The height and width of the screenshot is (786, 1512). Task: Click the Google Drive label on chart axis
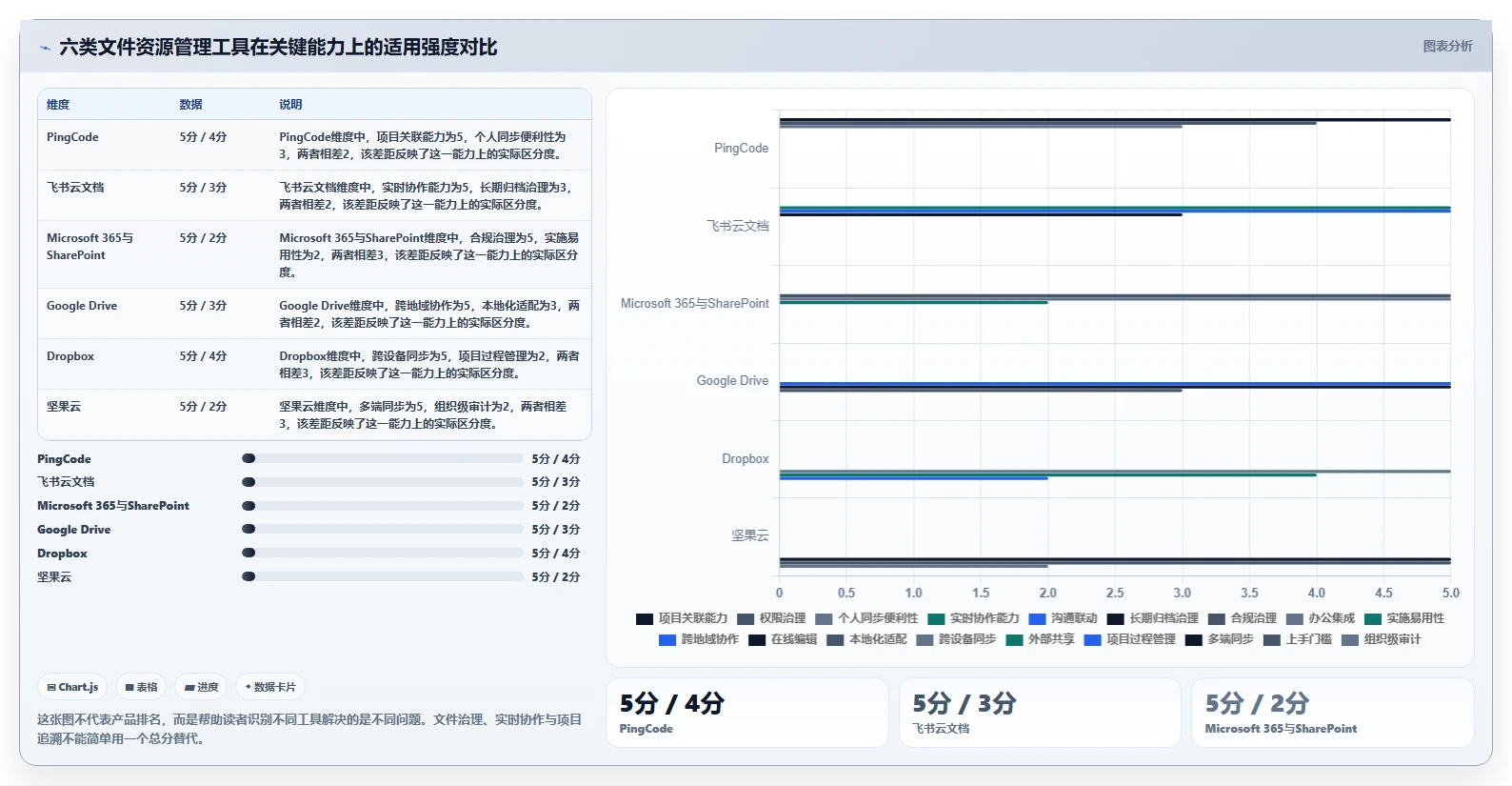pyautogui.click(x=732, y=381)
